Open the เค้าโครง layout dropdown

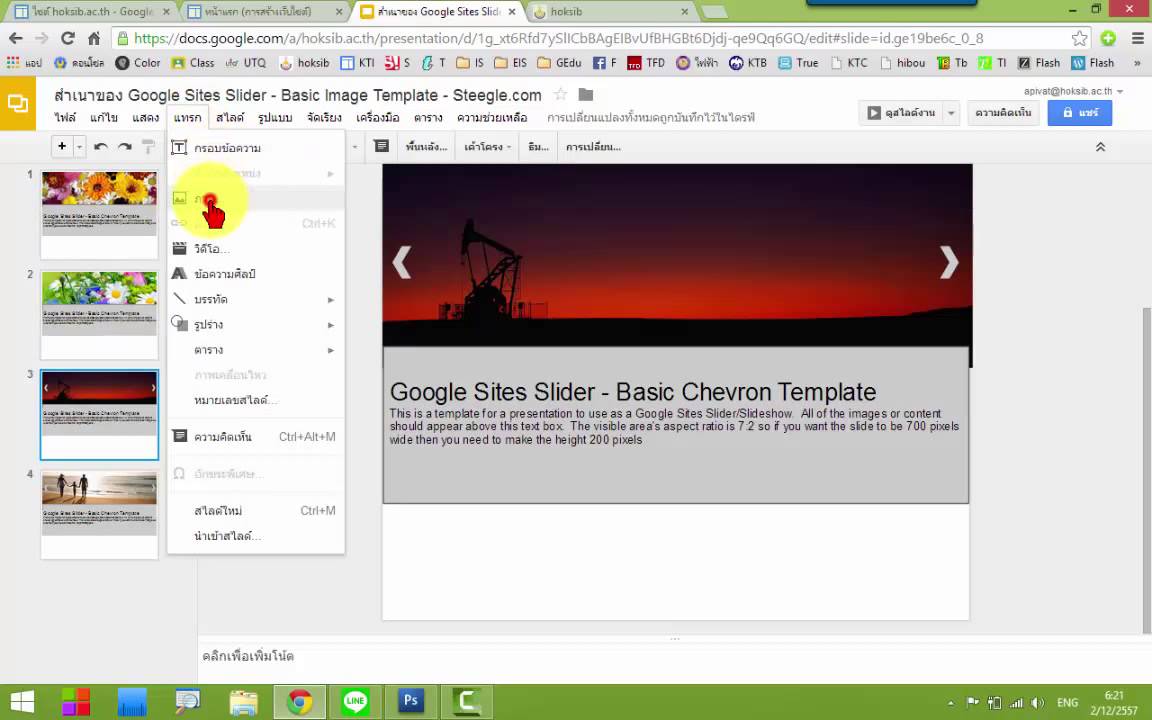[x=486, y=147]
